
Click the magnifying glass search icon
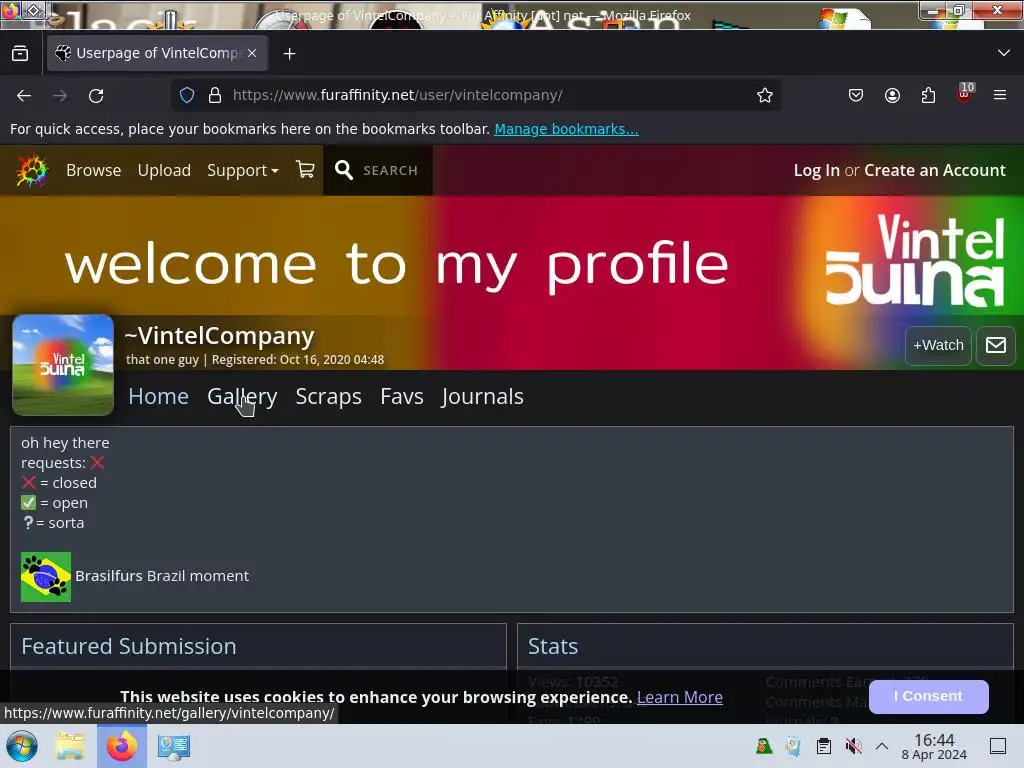point(344,170)
